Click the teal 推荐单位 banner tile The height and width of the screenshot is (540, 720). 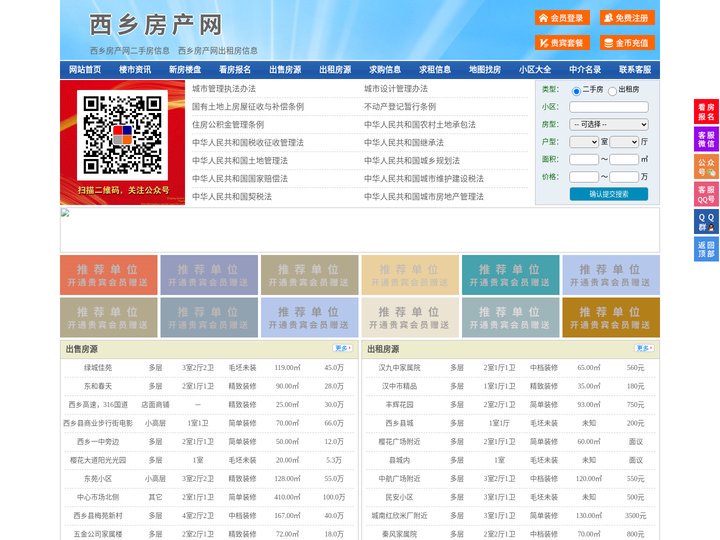511,275
